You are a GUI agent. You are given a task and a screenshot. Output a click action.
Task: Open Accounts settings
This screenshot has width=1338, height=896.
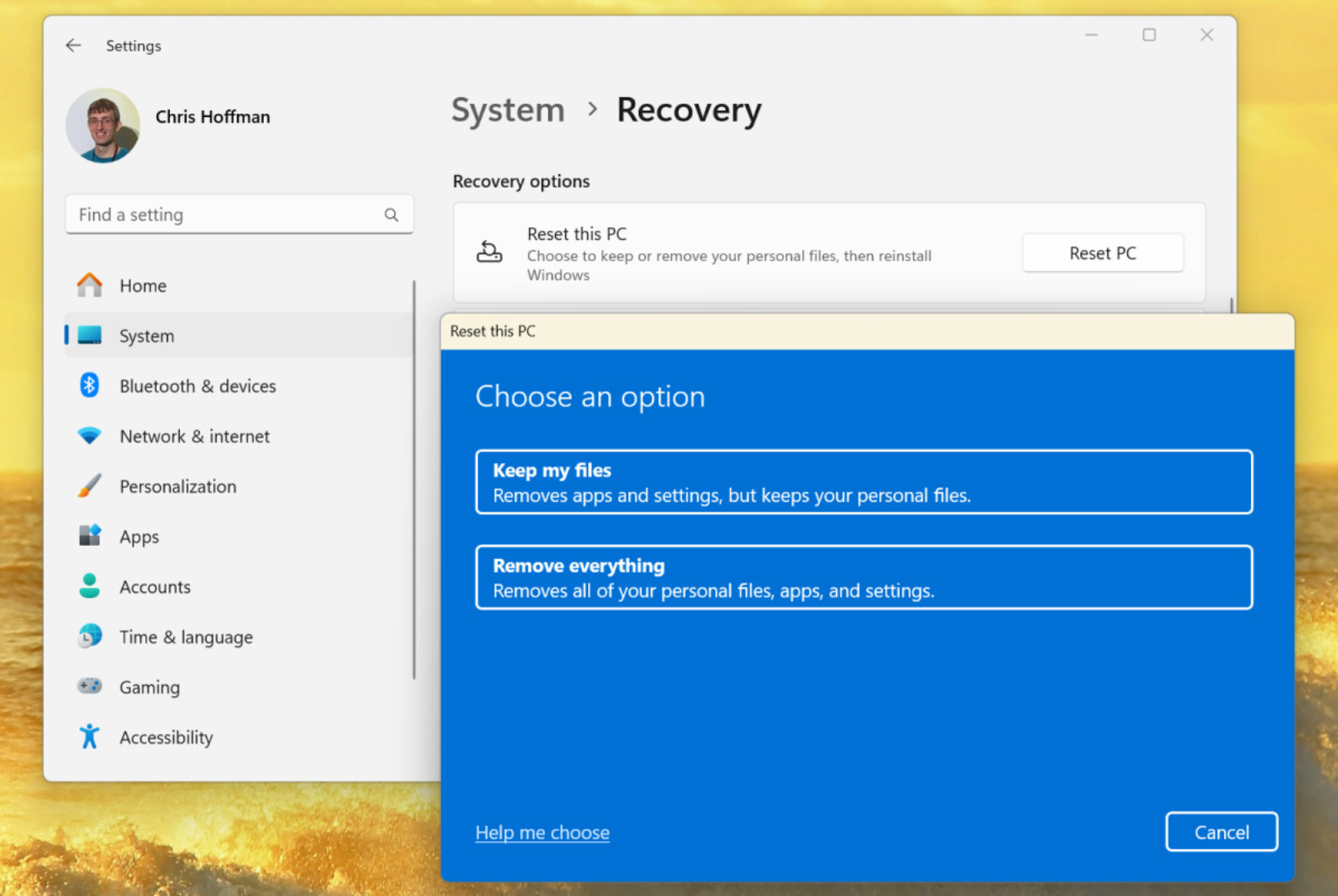pos(154,587)
